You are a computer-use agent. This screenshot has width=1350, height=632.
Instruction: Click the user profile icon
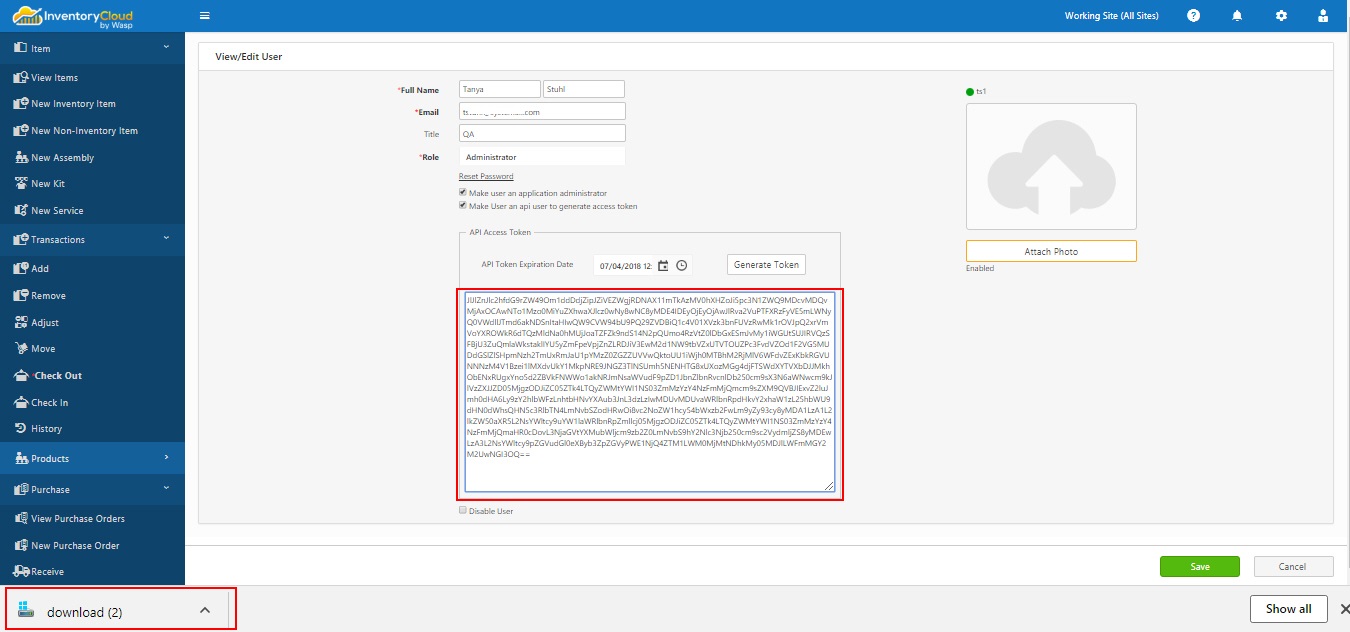pos(1324,16)
